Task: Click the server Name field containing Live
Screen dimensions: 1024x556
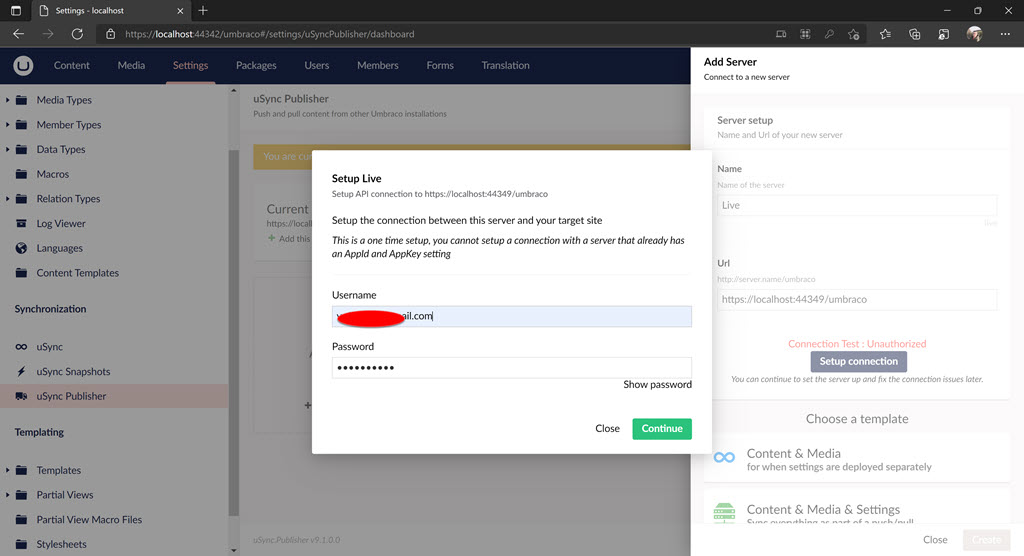Action: coord(857,205)
